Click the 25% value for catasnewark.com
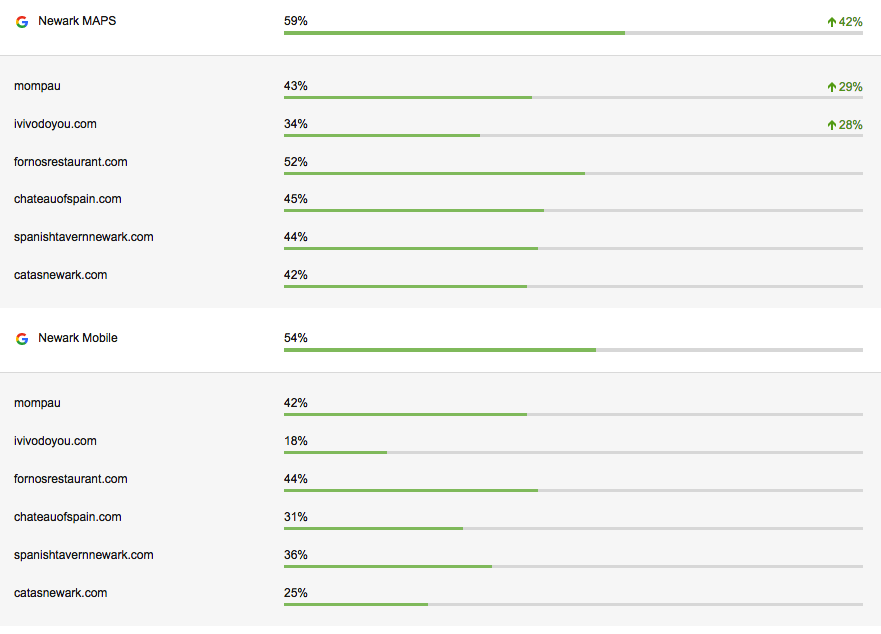The image size is (881, 634). pos(295,593)
